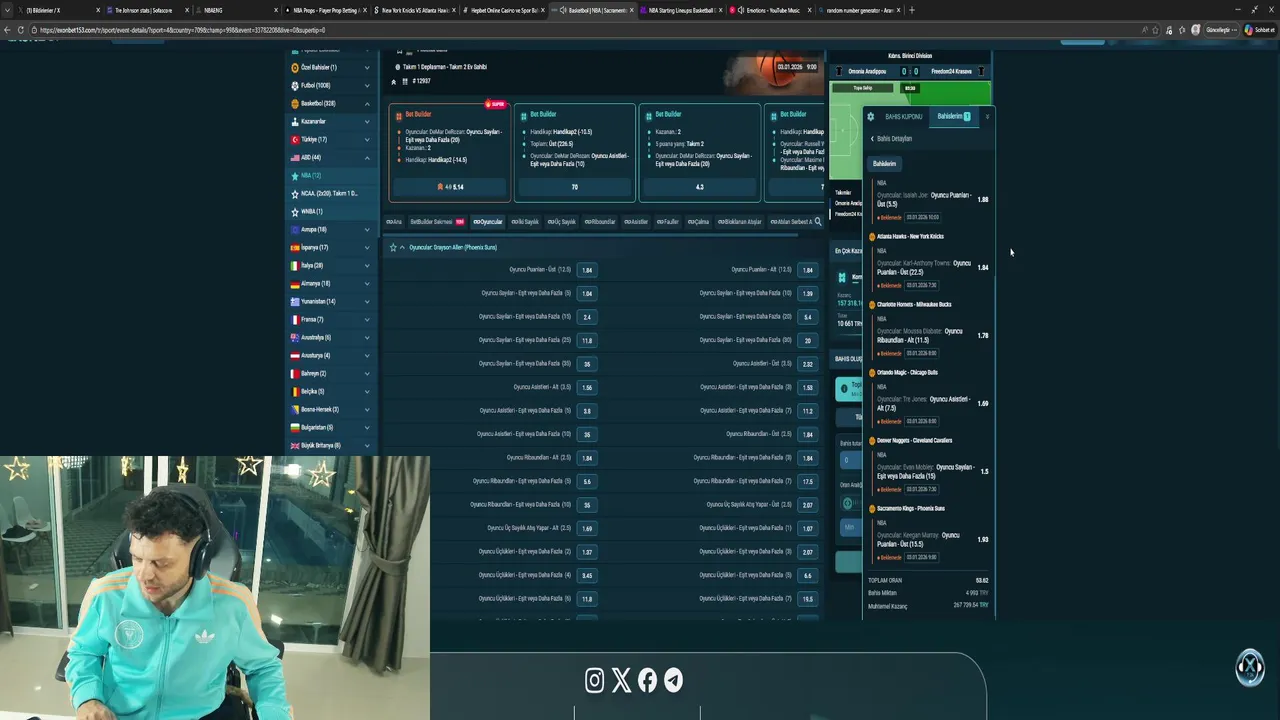Select Oyuncu Ribaundları Alt (2.5) odds 1.84
1280x720 pixels.
[x=587, y=458]
